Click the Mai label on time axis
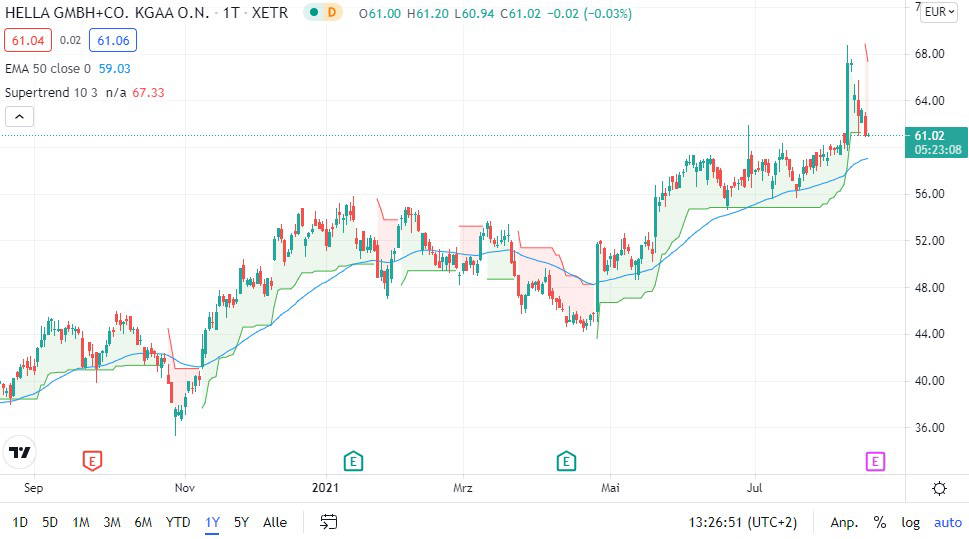Viewport: 969px width, 539px height. click(611, 488)
